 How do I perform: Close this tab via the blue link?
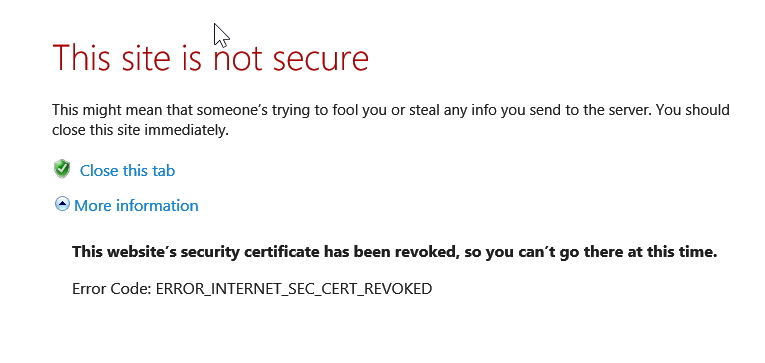[127, 171]
